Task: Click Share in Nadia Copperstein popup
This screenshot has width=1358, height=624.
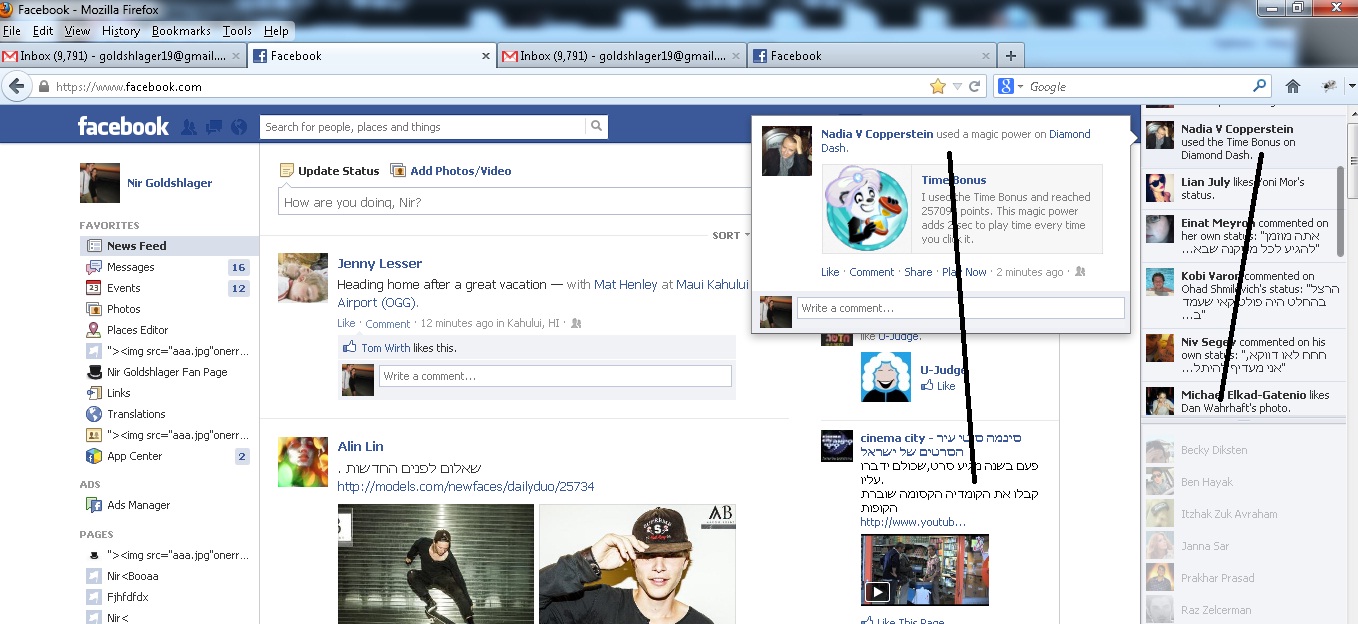Action: pyautogui.click(x=918, y=272)
